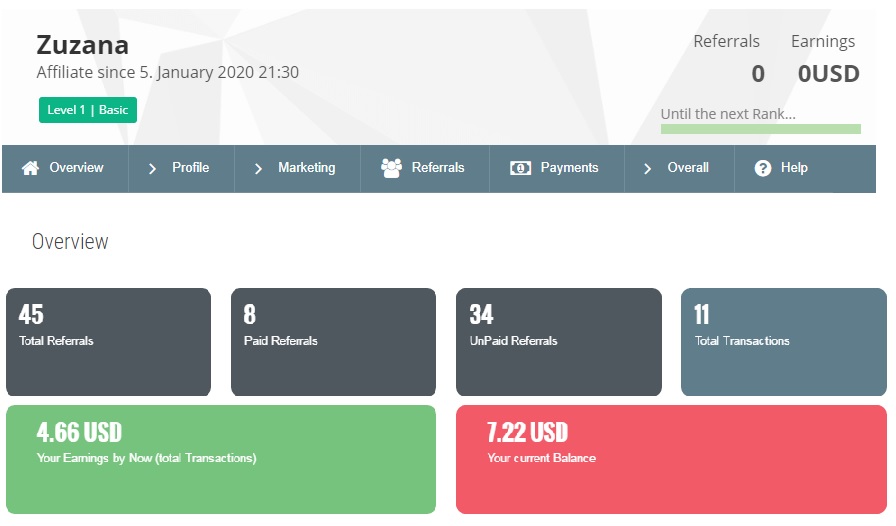Click the Earnings header label

823,42
